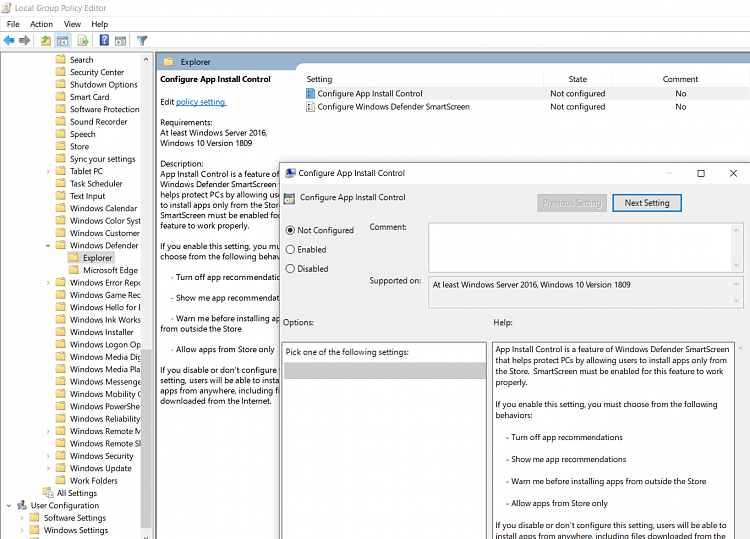Viewport: 750px width, 539px height.
Task: Click the Search folder icon in the tree
Action: [x=60, y=59]
